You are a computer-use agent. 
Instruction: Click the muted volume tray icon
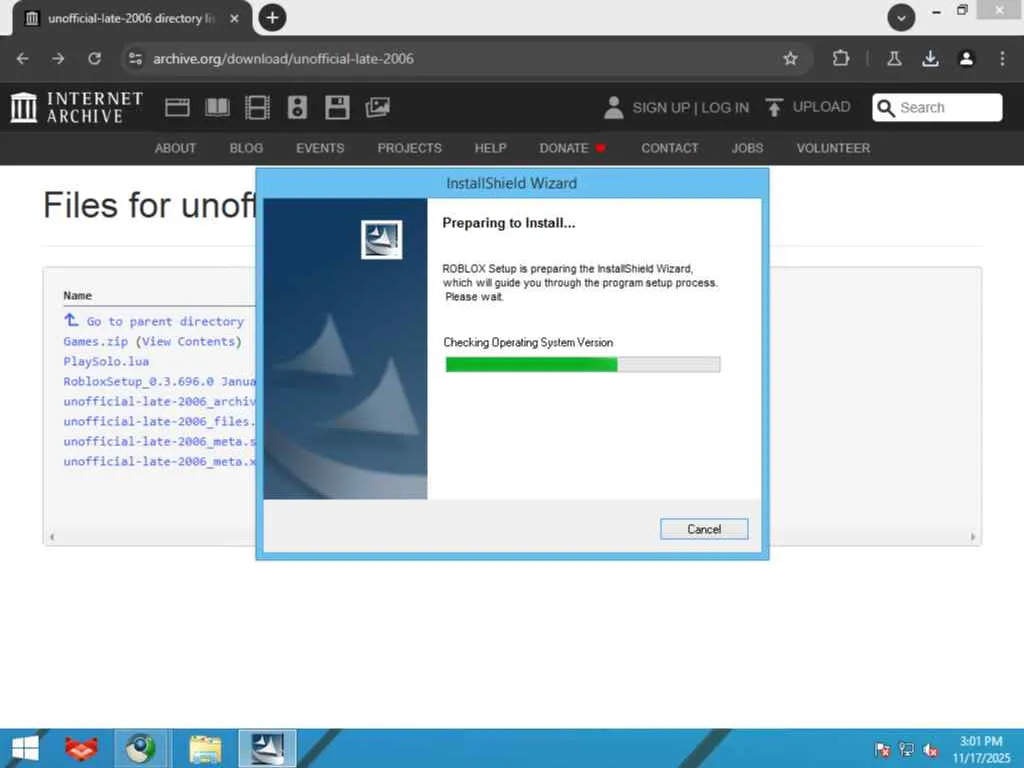coord(930,750)
